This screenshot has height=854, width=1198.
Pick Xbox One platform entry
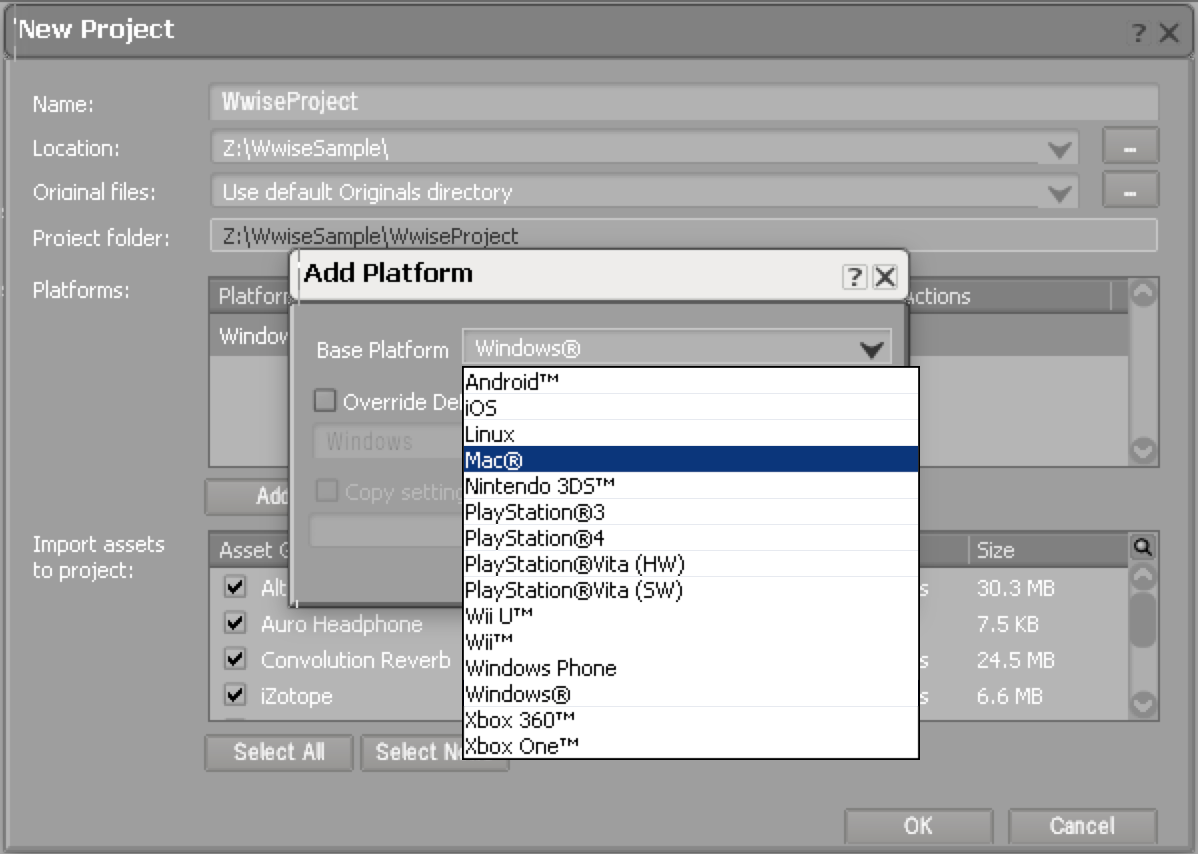click(691, 746)
